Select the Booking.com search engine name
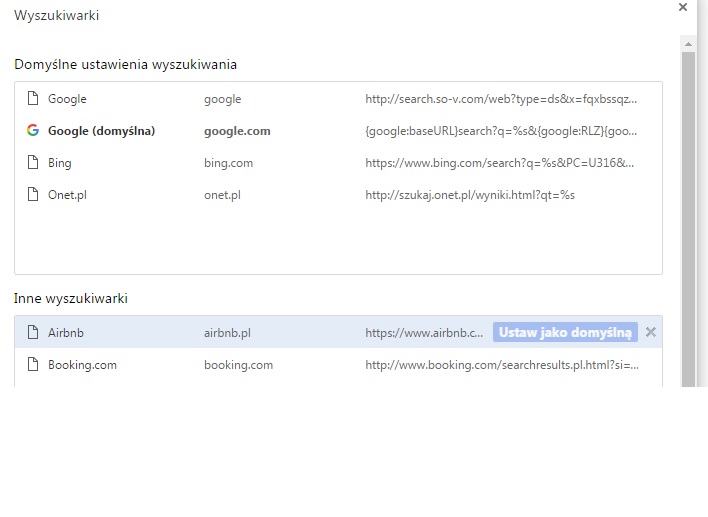708x517 pixels. click(x=82, y=365)
